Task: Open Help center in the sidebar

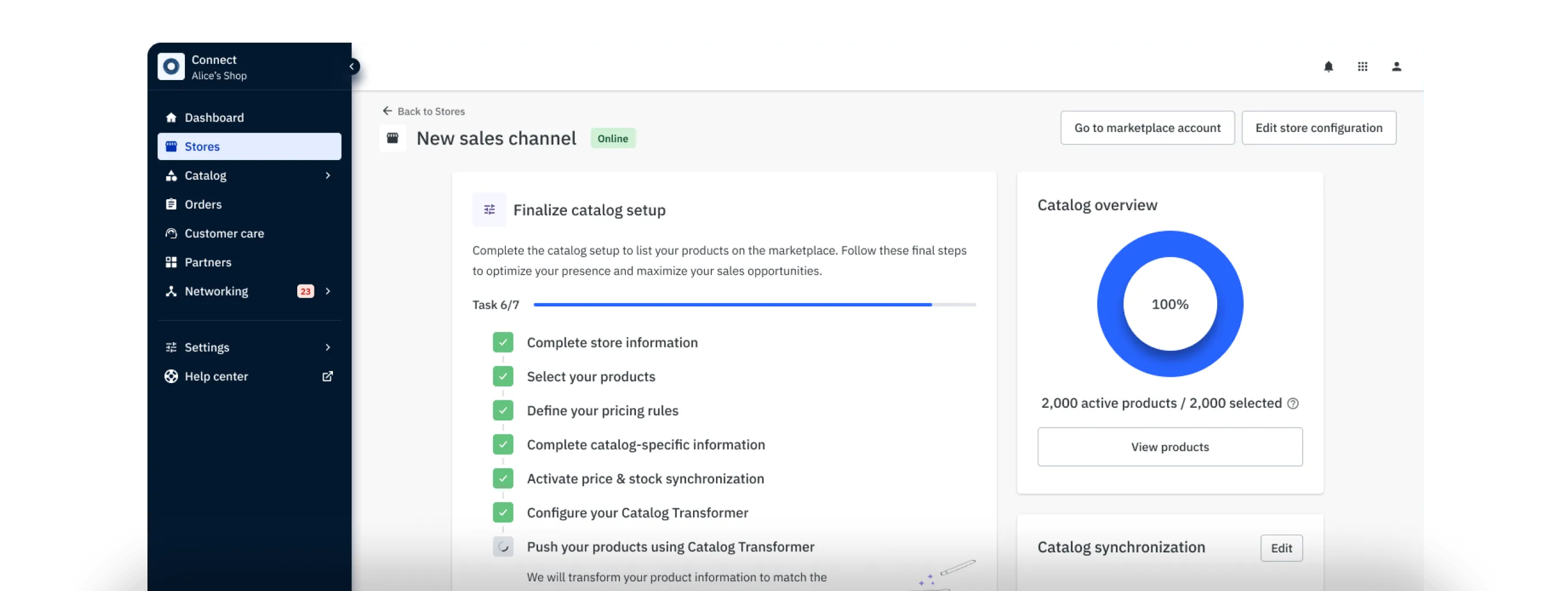Action: point(249,377)
